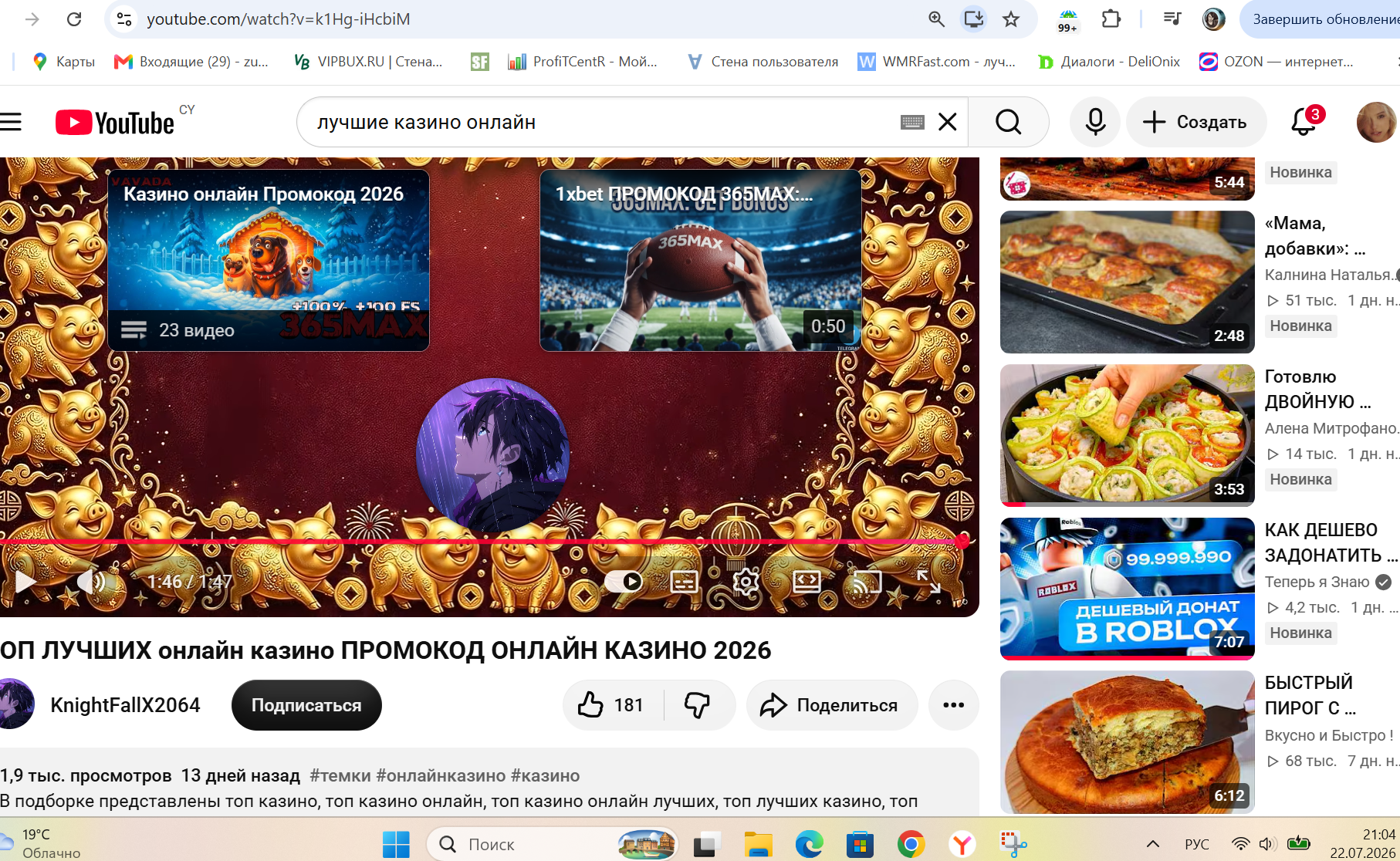Open media controls in Chrome toolbar
Screen dimensions: 1400x861
click(x=1172, y=19)
